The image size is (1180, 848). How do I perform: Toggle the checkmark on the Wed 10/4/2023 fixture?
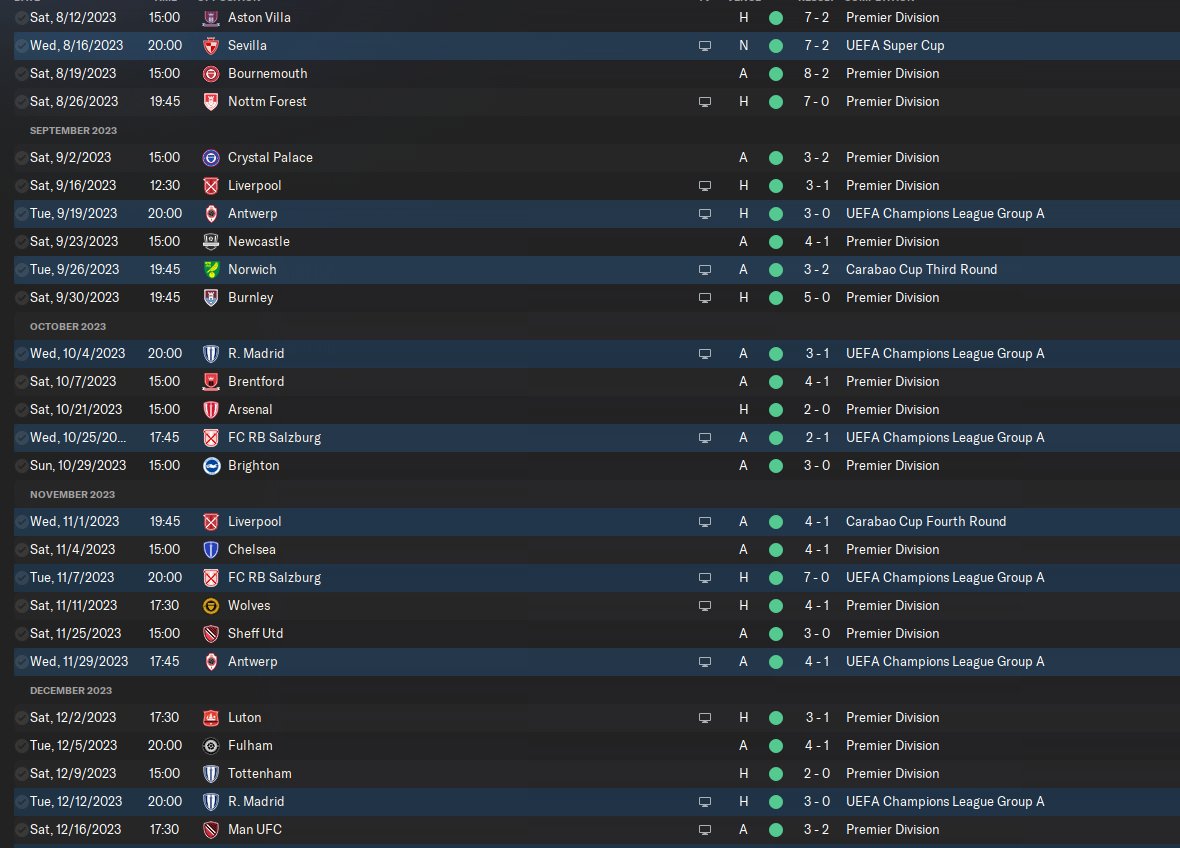click(x=22, y=354)
